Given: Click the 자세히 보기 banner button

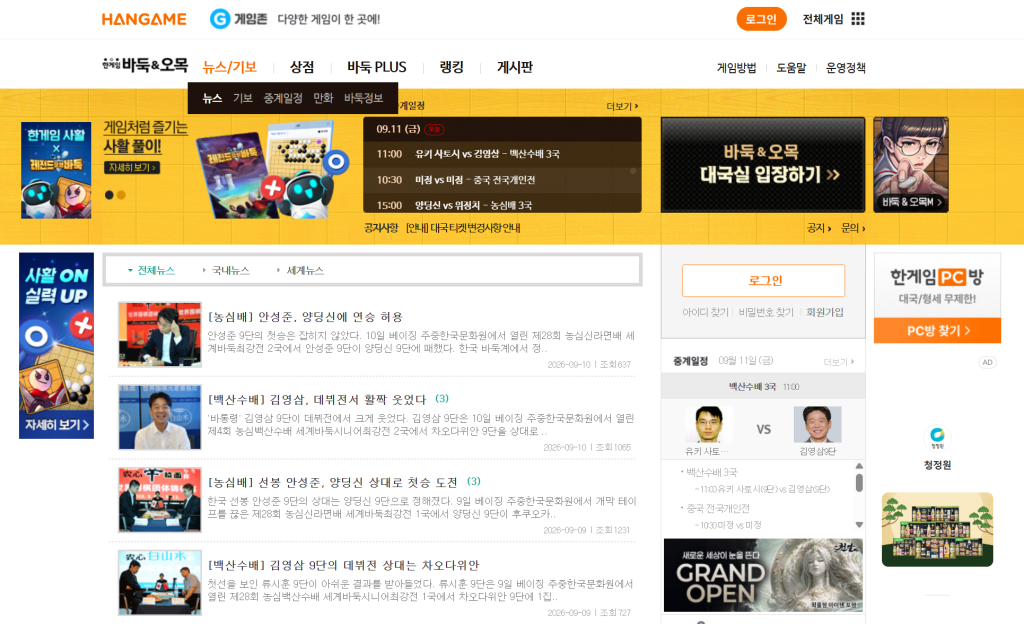Looking at the screenshot, I should coord(132,168).
